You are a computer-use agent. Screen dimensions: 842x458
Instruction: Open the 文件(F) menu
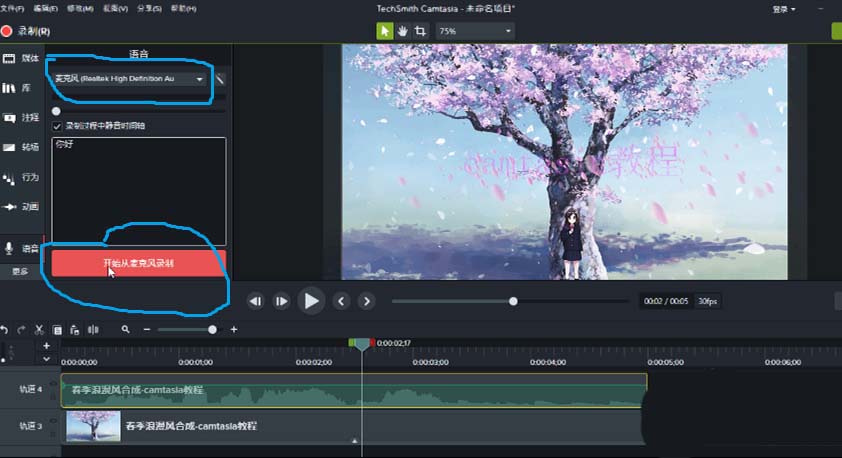(12, 9)
